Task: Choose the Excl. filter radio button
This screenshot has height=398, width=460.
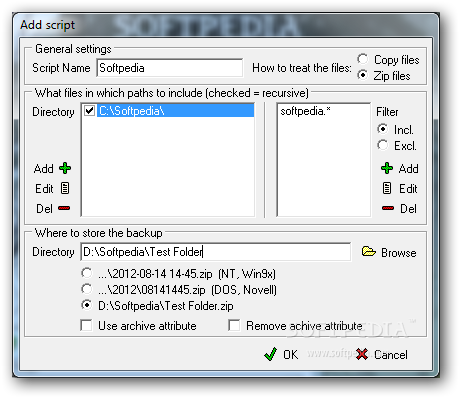Action: 383,145
